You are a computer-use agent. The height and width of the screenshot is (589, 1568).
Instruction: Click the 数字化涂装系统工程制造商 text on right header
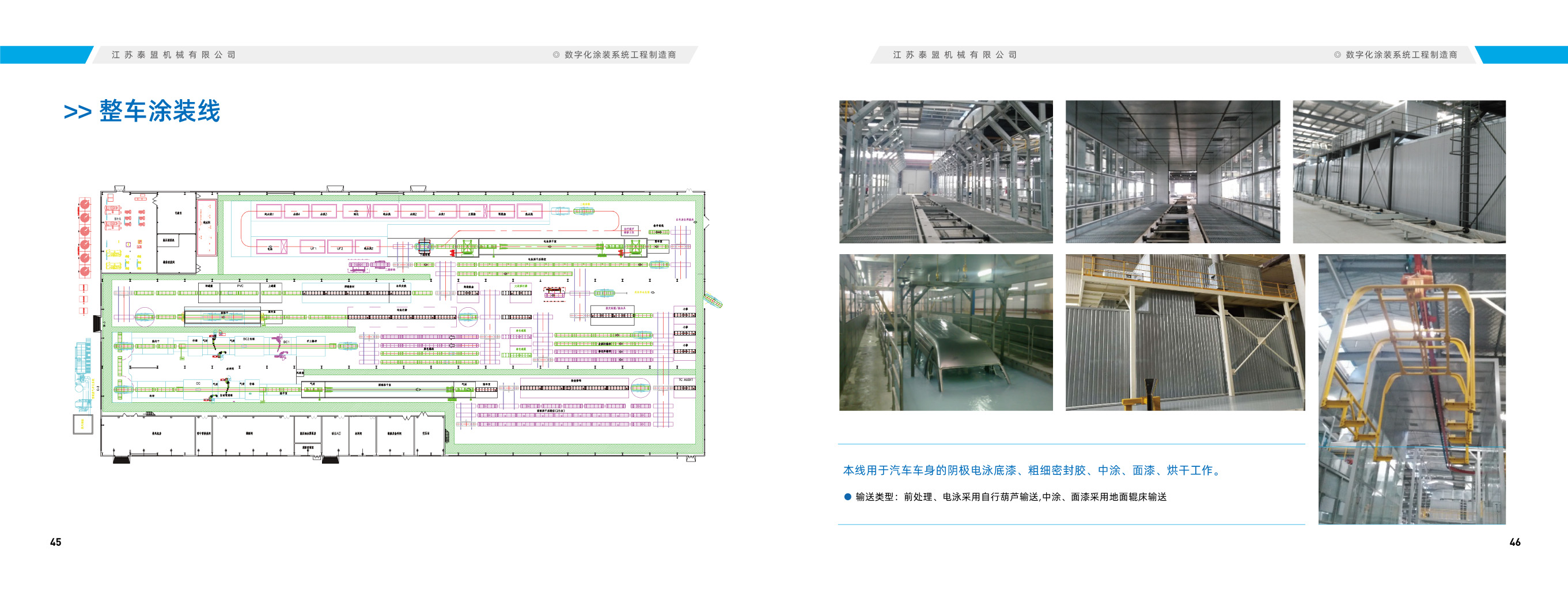point(1401,55)
